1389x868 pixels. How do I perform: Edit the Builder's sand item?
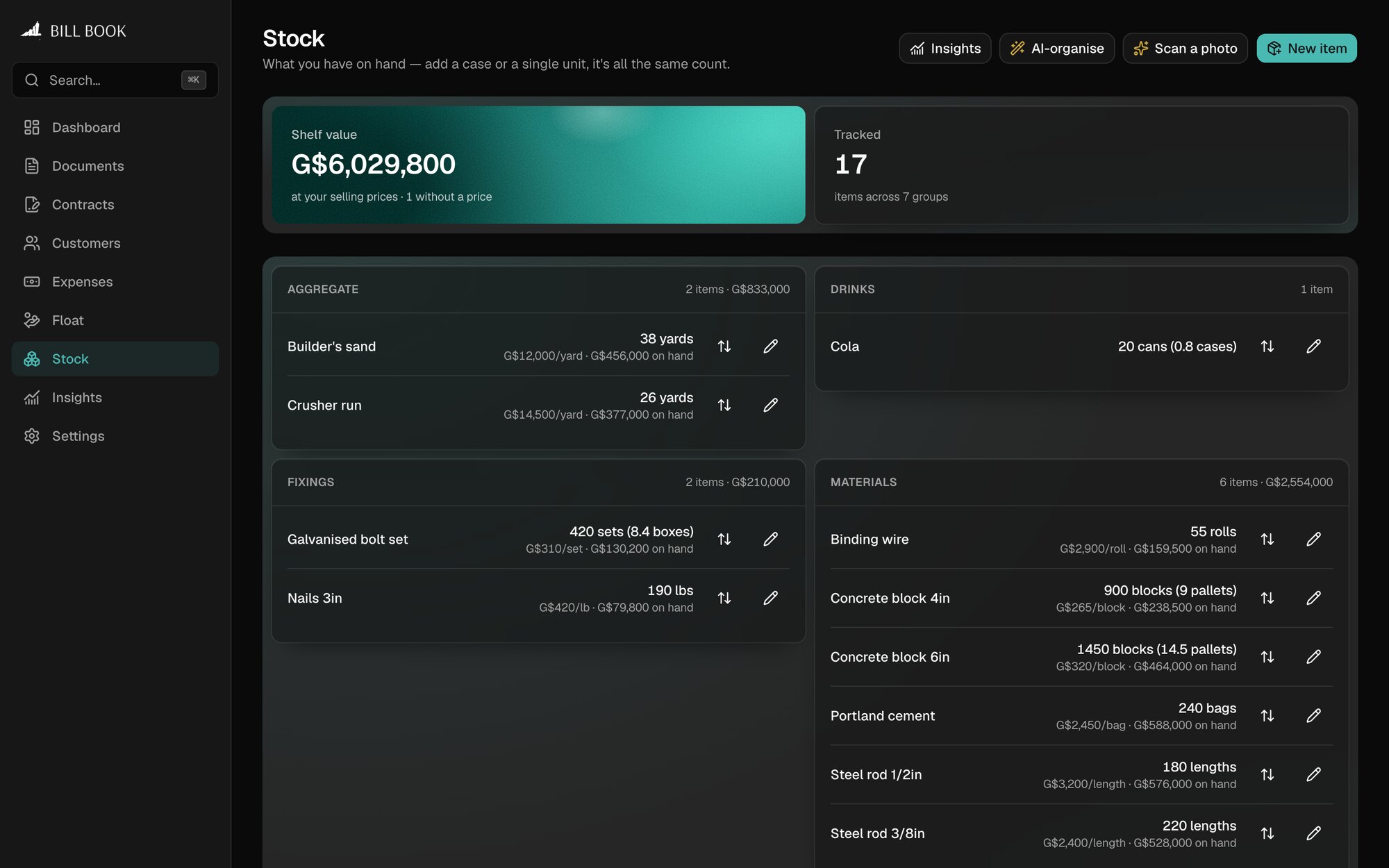(771, 347)
